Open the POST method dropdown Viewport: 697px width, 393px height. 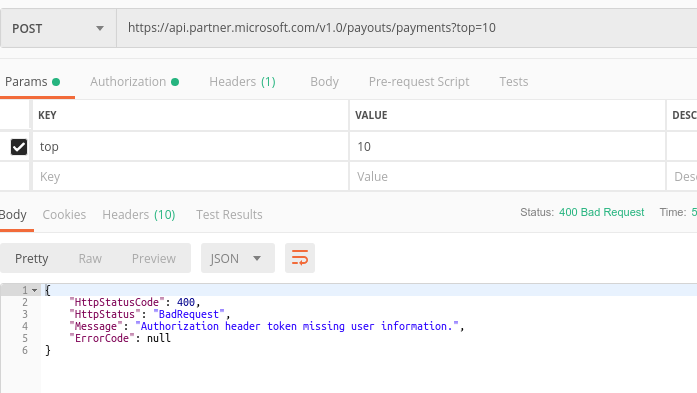58,28
